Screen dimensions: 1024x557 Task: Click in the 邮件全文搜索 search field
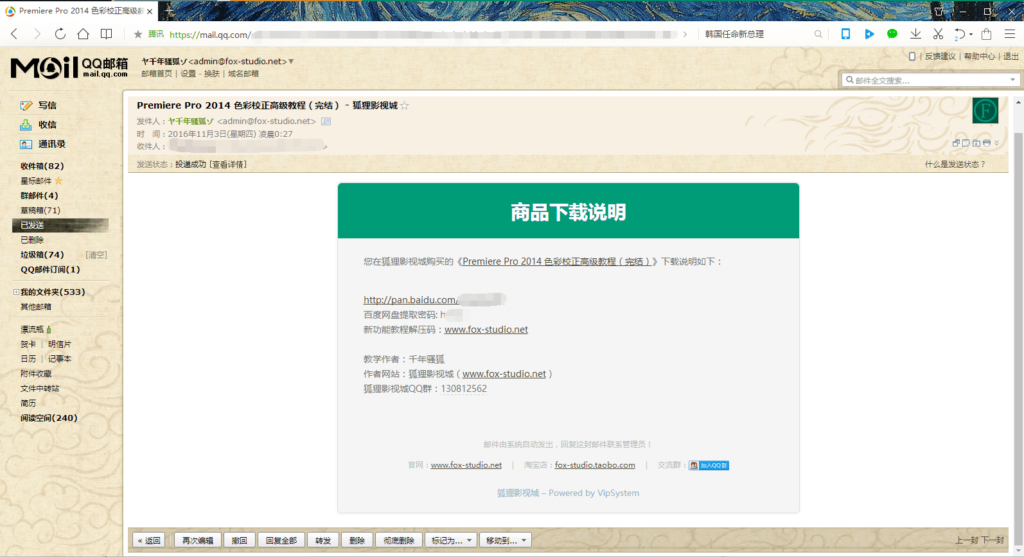coord(929,80)
